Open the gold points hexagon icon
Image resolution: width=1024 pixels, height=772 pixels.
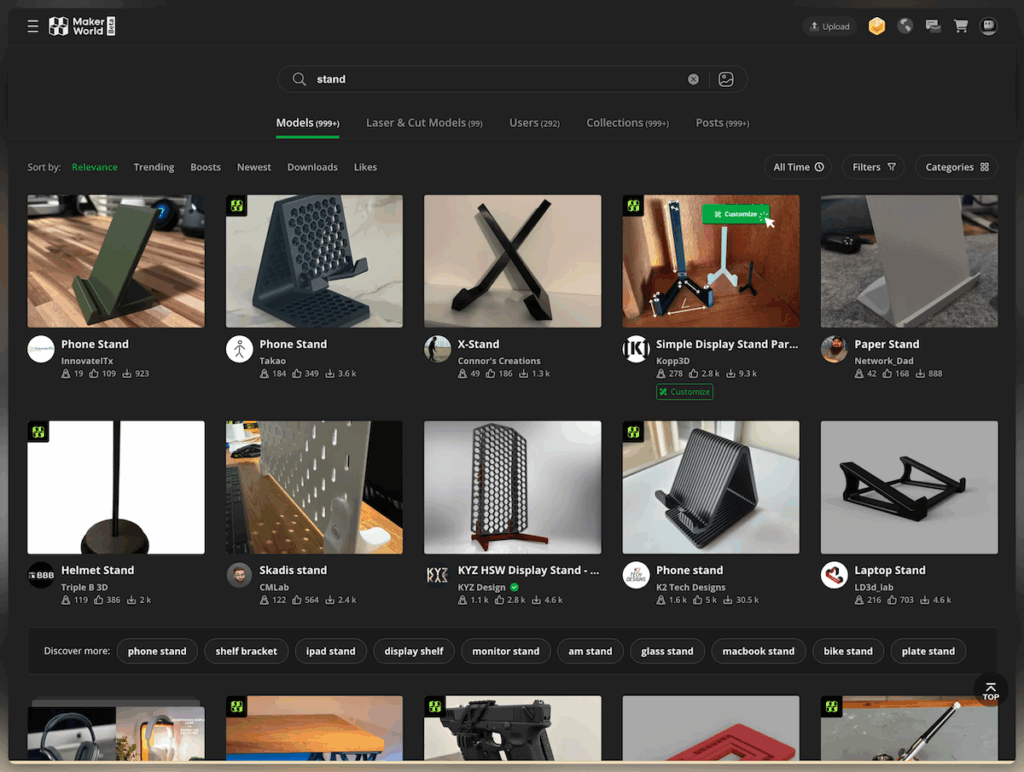click(x=877, y=27)
